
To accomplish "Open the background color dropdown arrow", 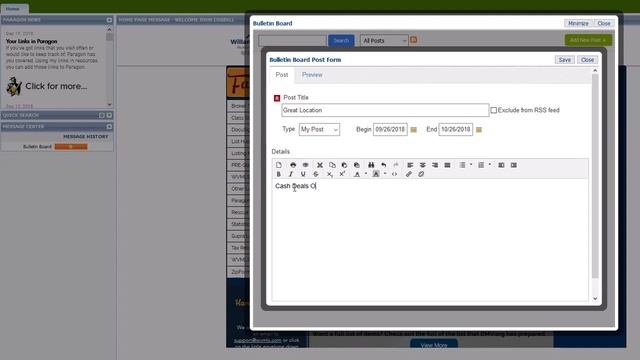I will tap(385, 174).
